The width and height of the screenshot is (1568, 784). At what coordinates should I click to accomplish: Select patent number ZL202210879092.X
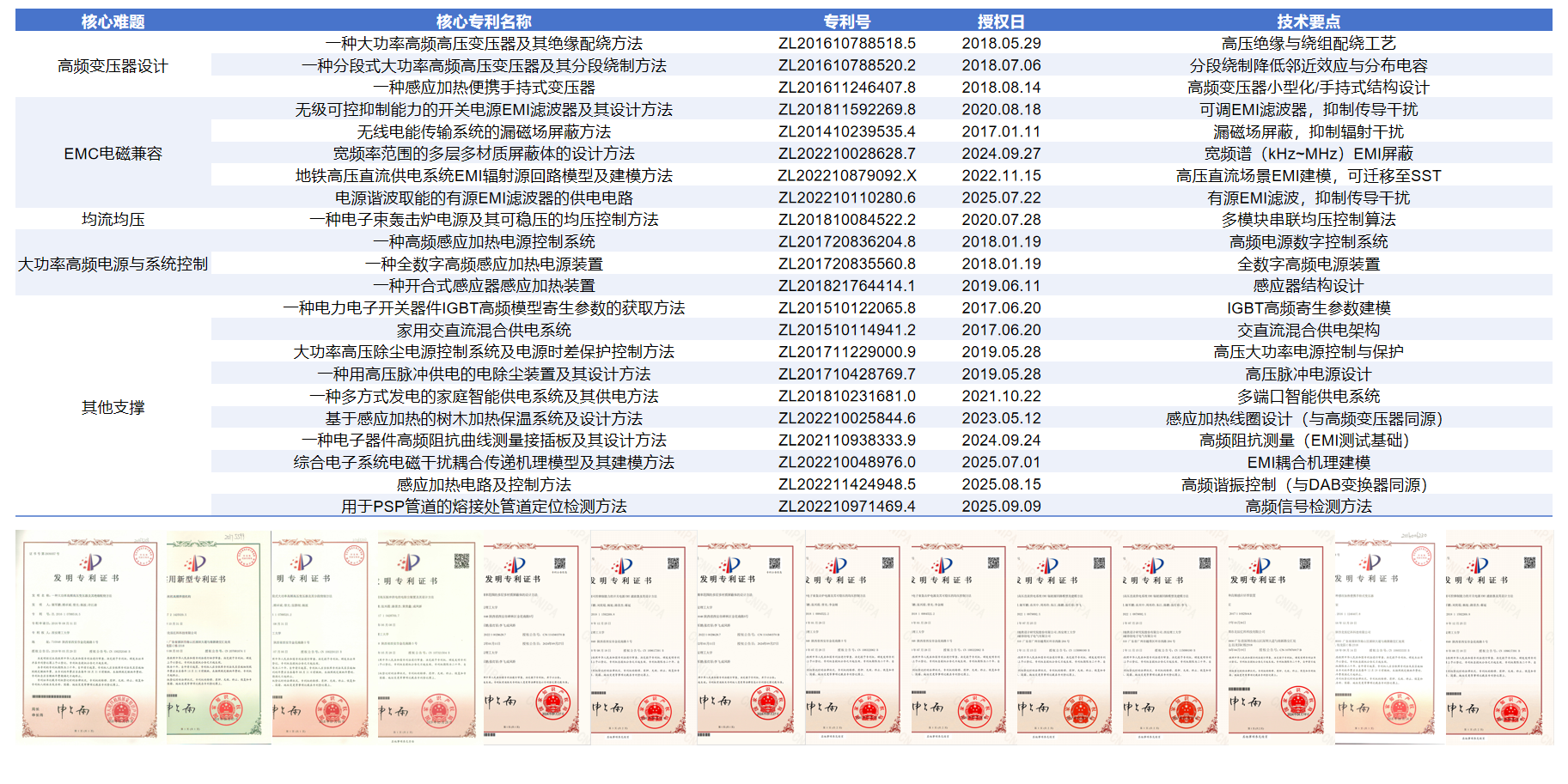847,176
